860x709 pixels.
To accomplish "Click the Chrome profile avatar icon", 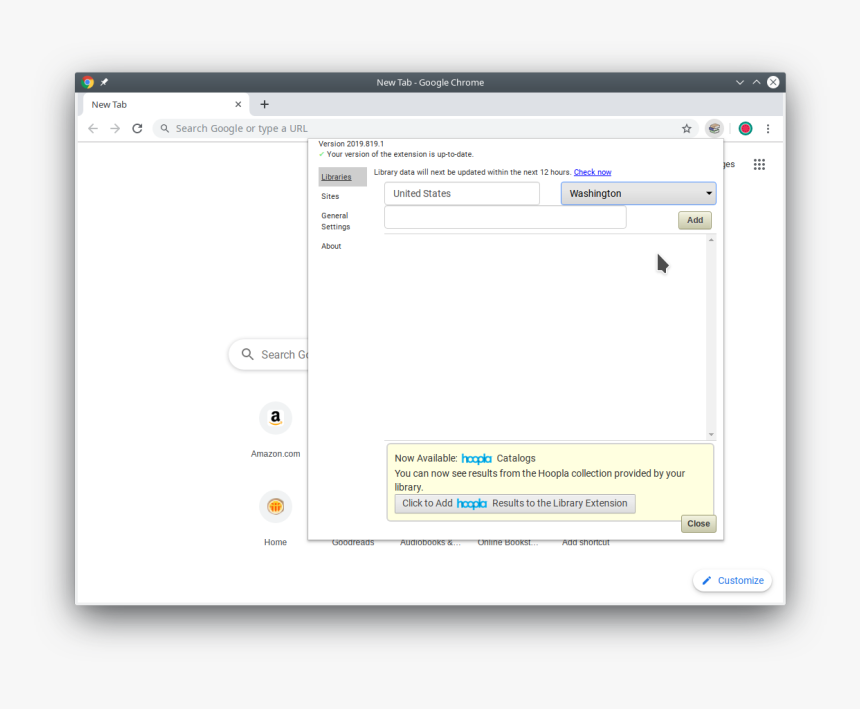I will click(745, 128).
